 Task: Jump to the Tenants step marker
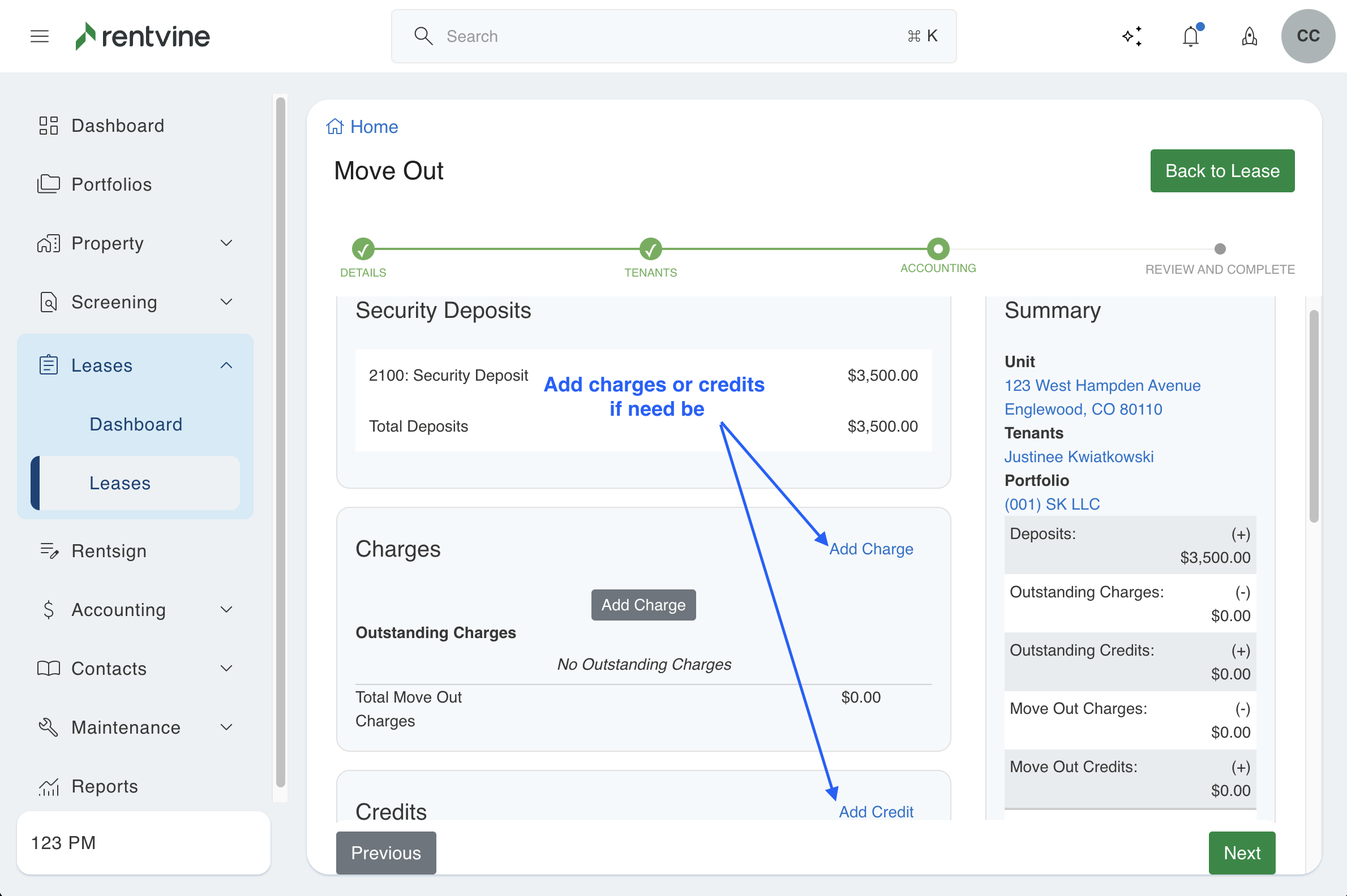[x=651, y=249]
